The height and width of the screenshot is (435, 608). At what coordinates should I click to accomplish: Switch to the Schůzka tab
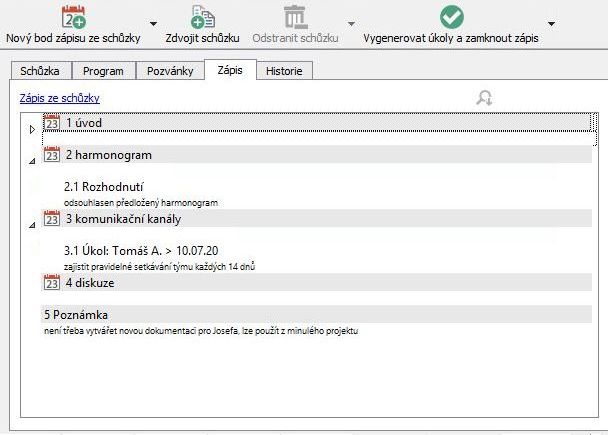point(40,71)
